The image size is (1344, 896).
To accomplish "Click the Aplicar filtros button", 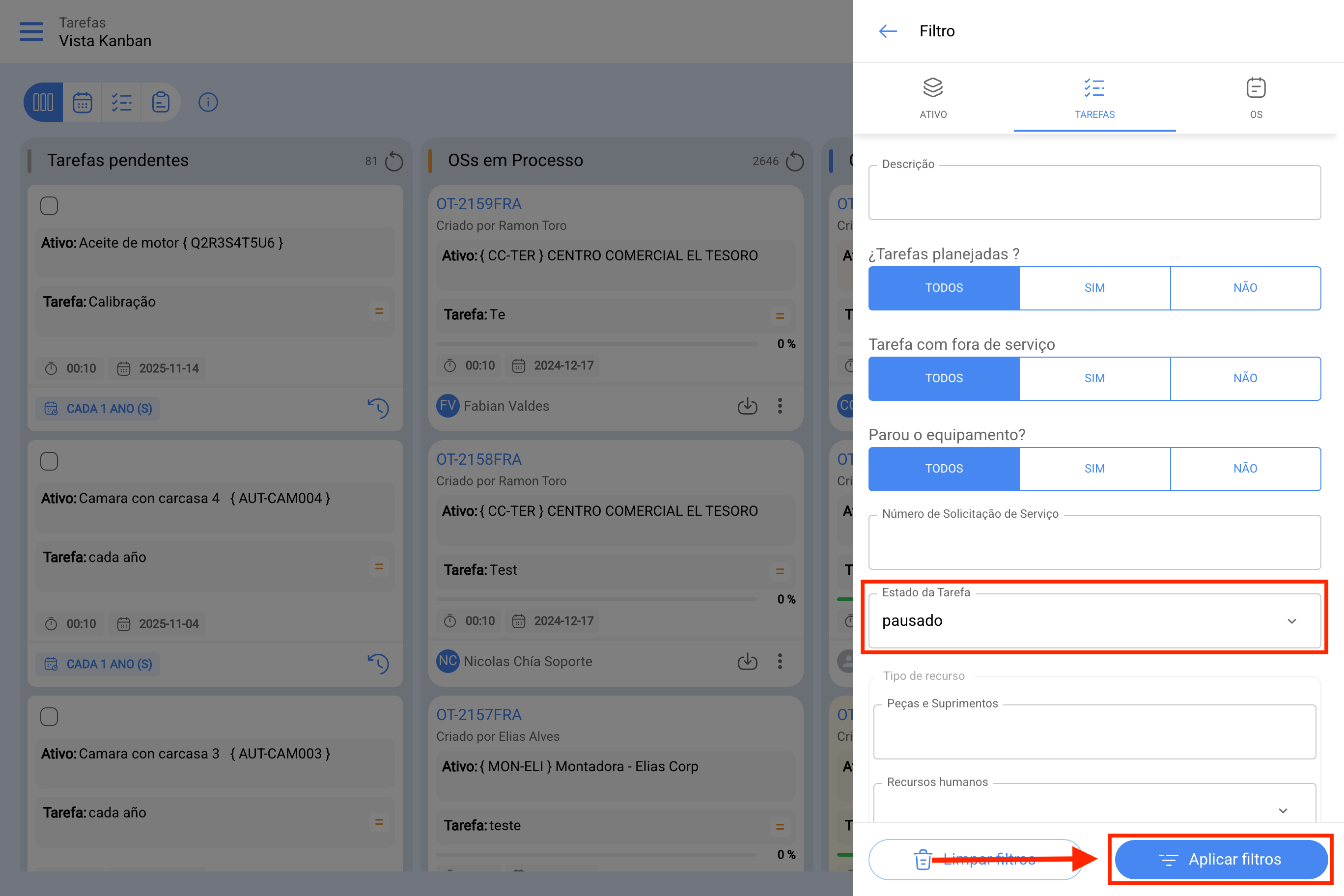I will (x=1221, y=860).
